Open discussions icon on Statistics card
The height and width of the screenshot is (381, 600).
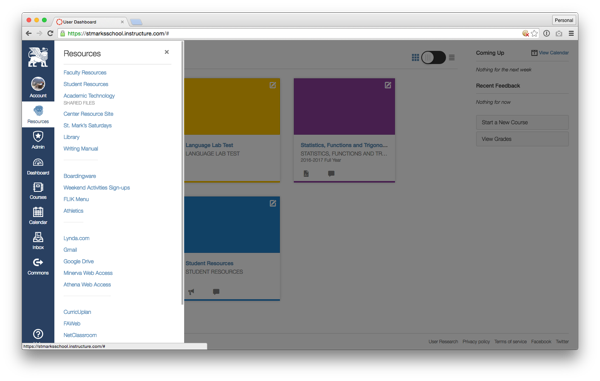(331, 174)
